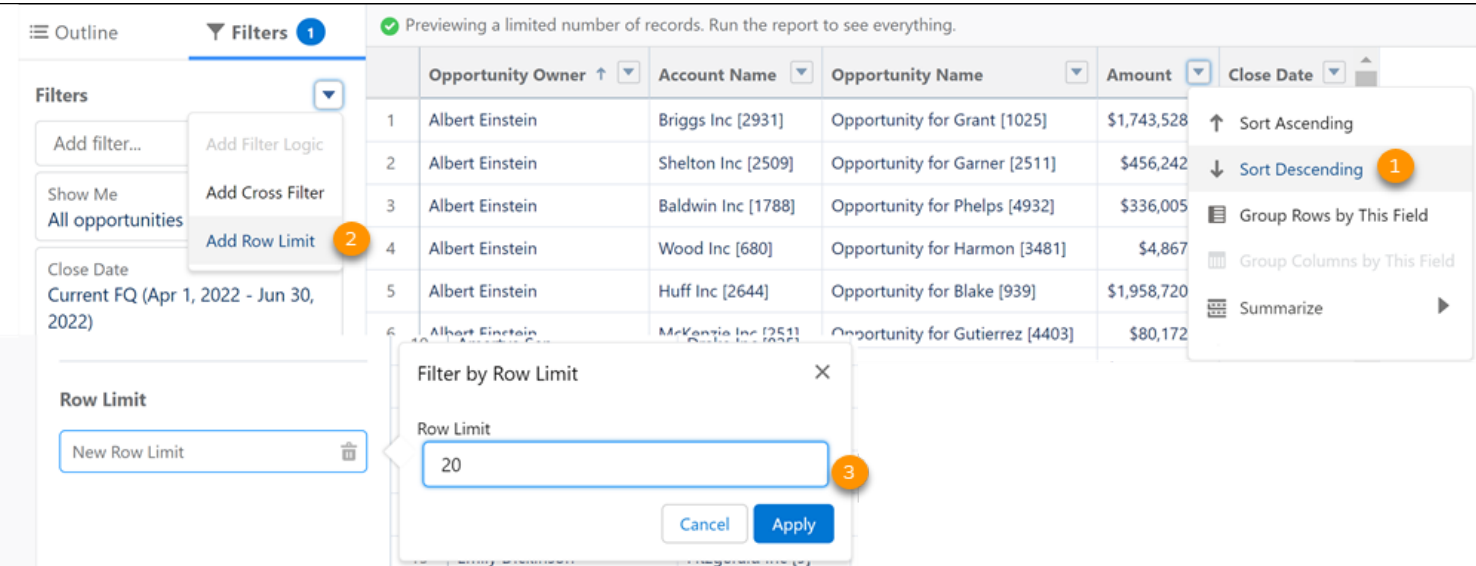Select cell Shelton Inc [2509]

[x=726, y=163]
